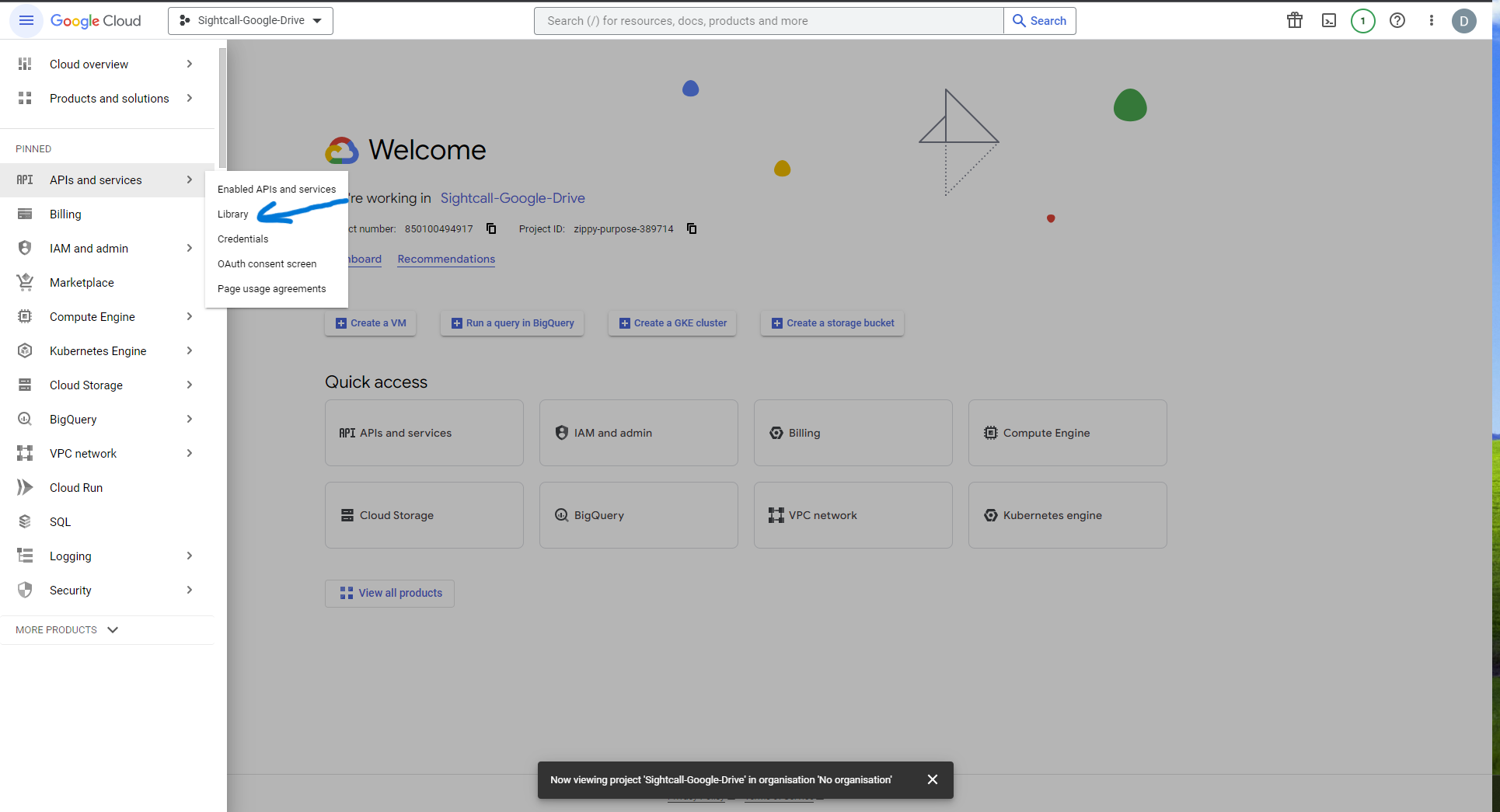Expand the Logging submenu arrow
1500x812 pixels.
[189, 556]
